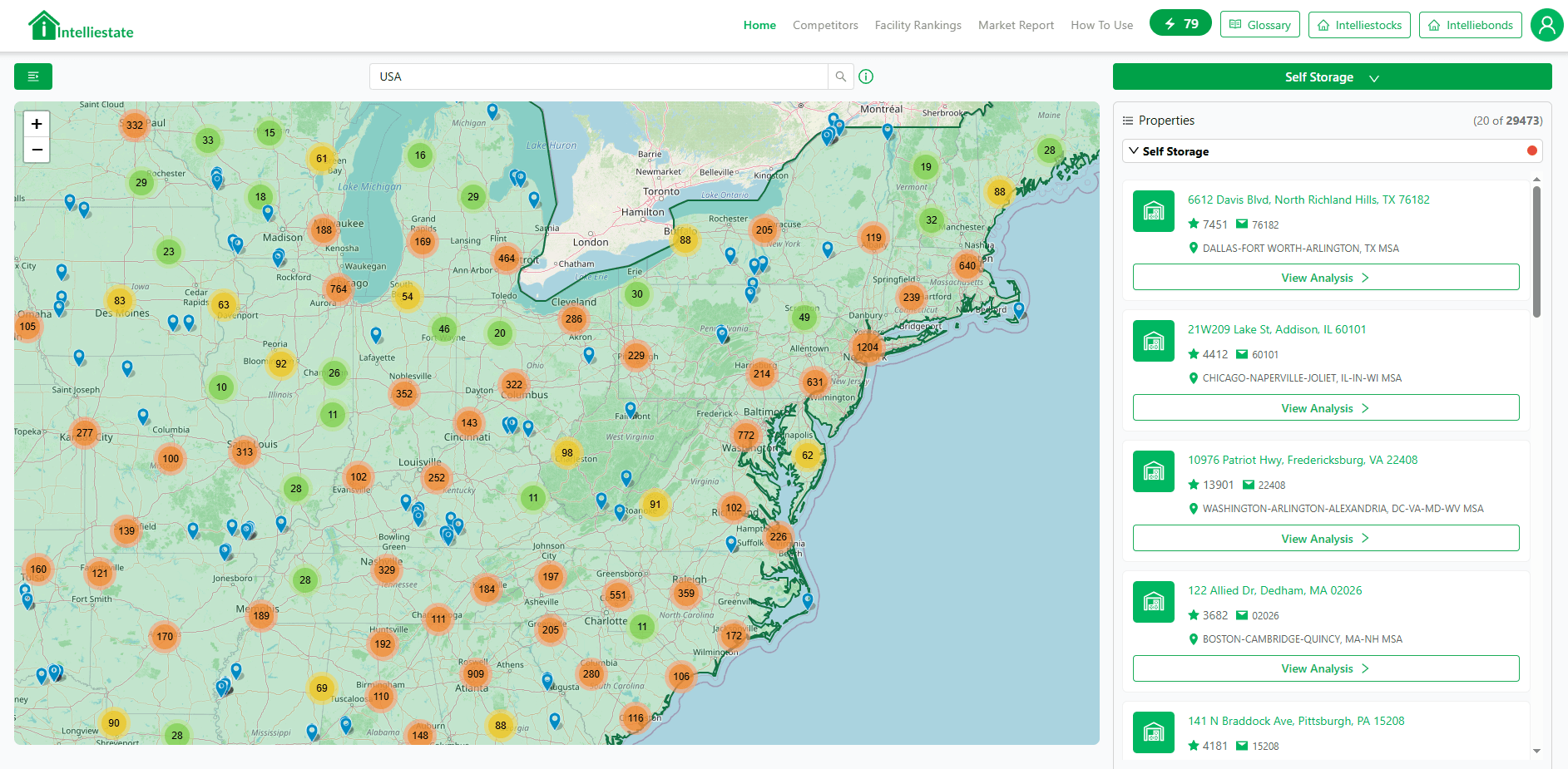Open the map filters panel icon
Image resolution: width=1568 pixels, height=769 pixels.
[x=33, y=76]
